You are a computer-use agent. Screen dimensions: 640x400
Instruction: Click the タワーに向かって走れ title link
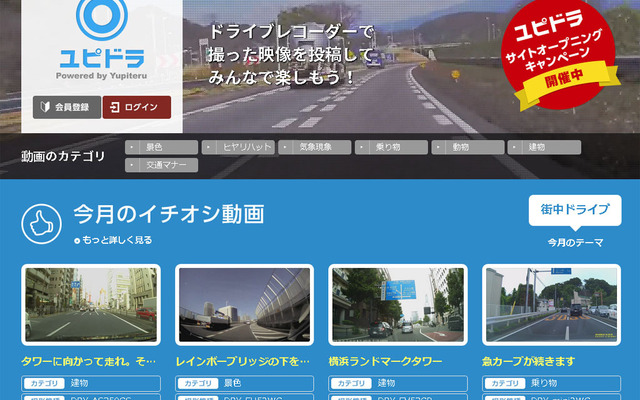tap(89, 361)
